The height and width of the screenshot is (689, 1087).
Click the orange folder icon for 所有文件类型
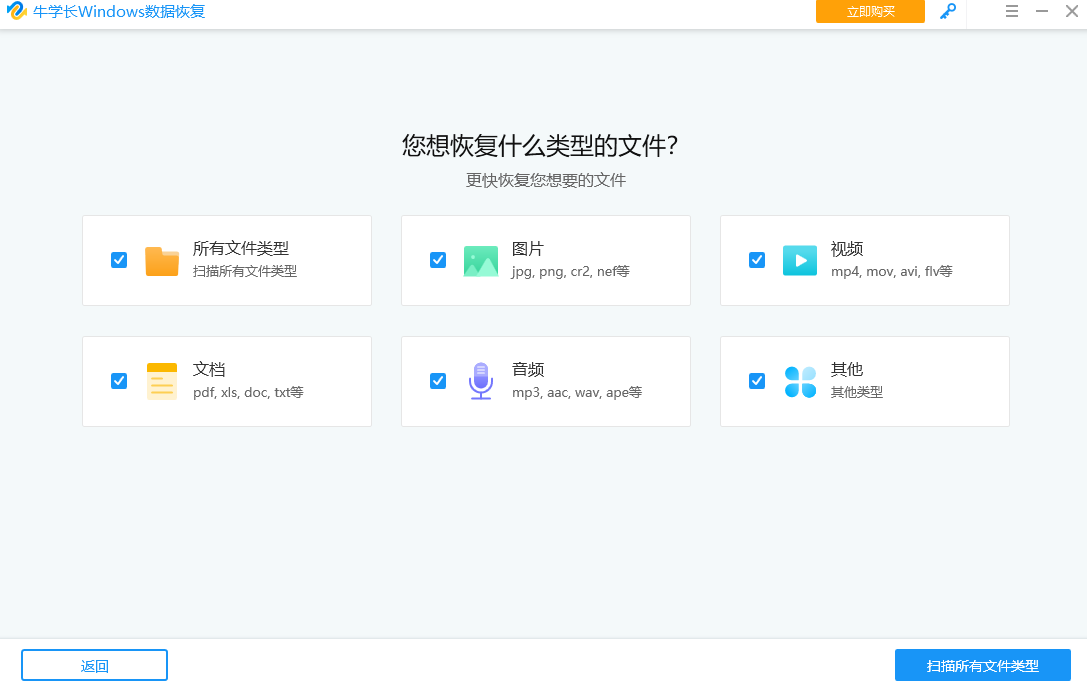click(161, 260)
